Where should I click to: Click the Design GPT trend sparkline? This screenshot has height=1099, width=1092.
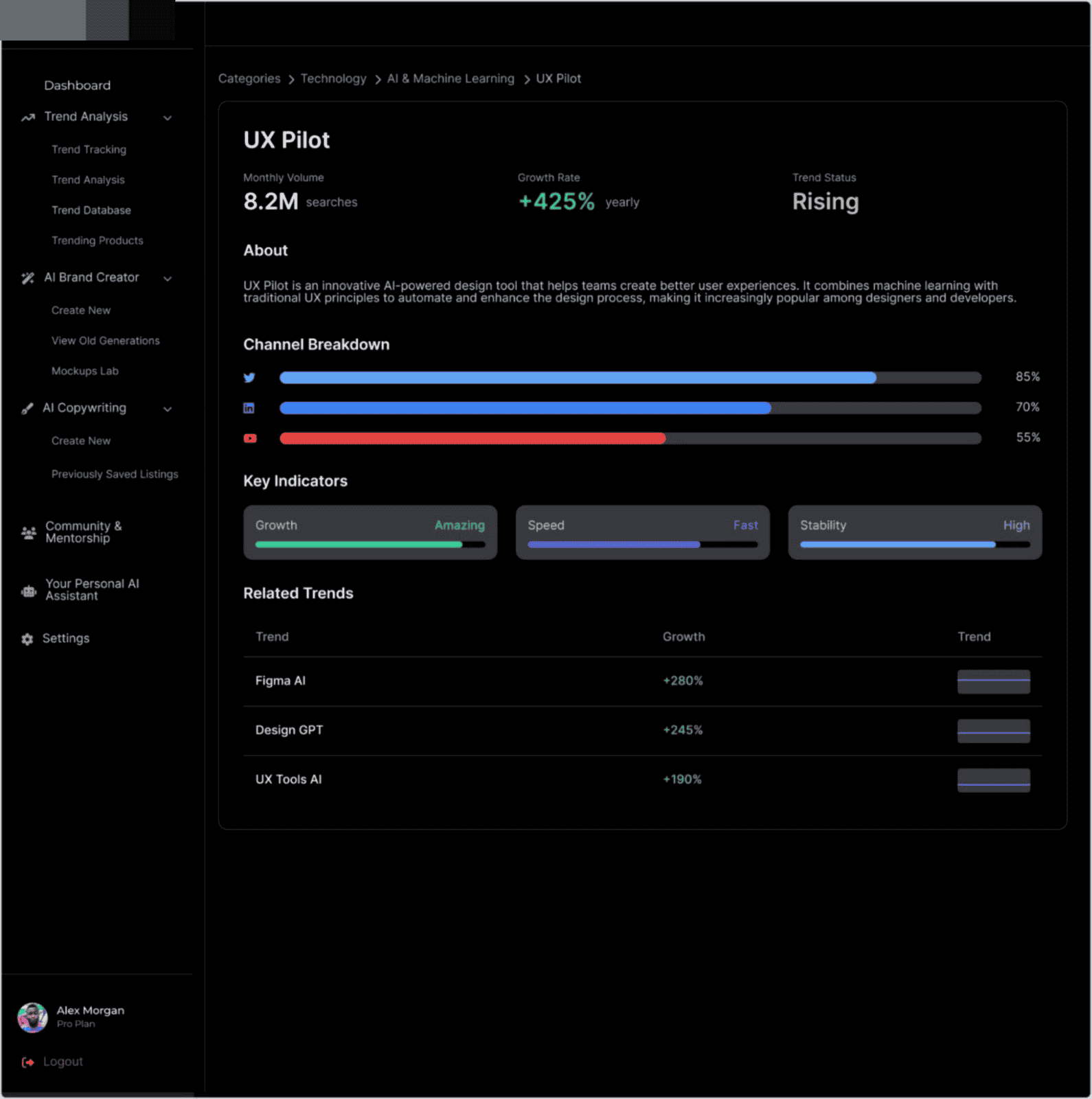[x=994, y=732]
